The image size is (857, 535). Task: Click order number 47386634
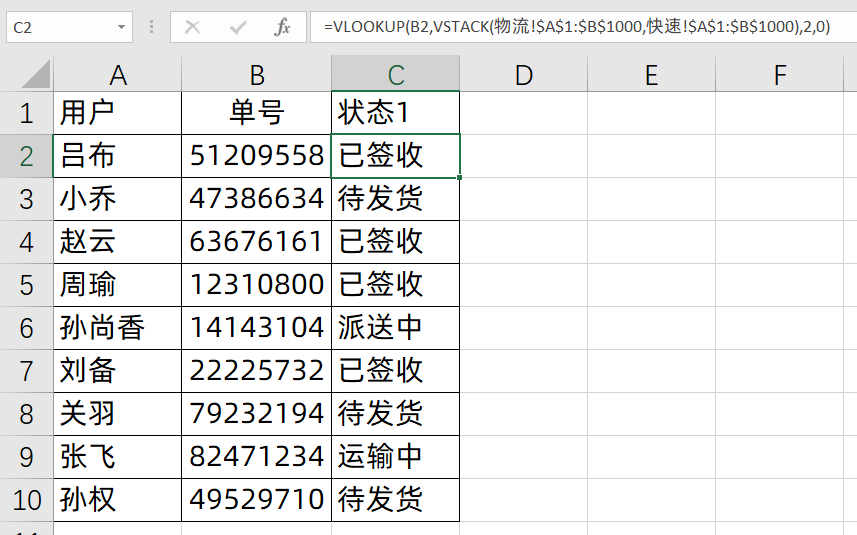[256, 199]
